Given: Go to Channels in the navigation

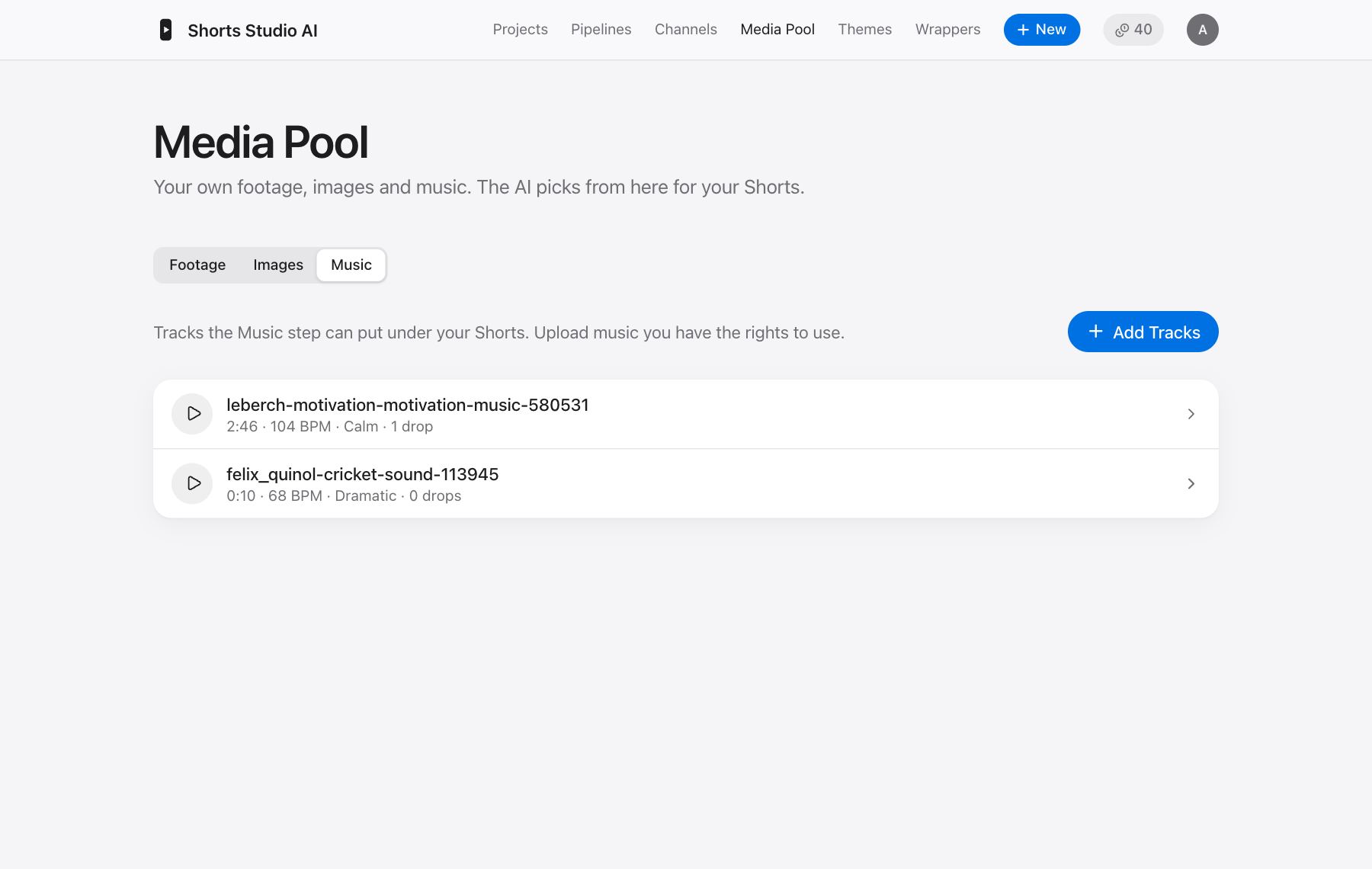Looking at the screenshot, I should [685, 30].
